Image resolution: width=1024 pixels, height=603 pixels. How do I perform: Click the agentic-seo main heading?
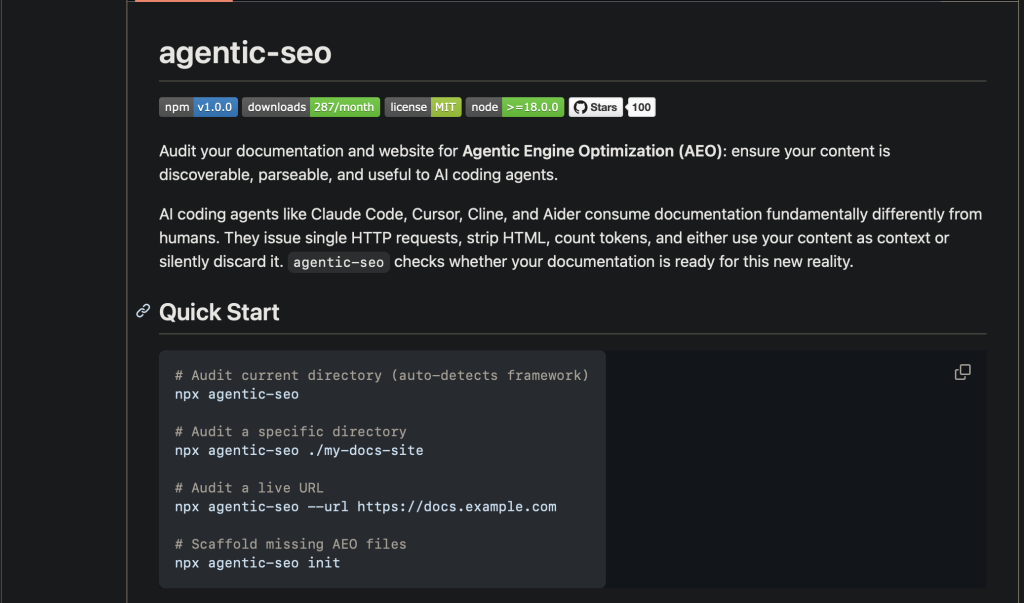tap(245, 52)
